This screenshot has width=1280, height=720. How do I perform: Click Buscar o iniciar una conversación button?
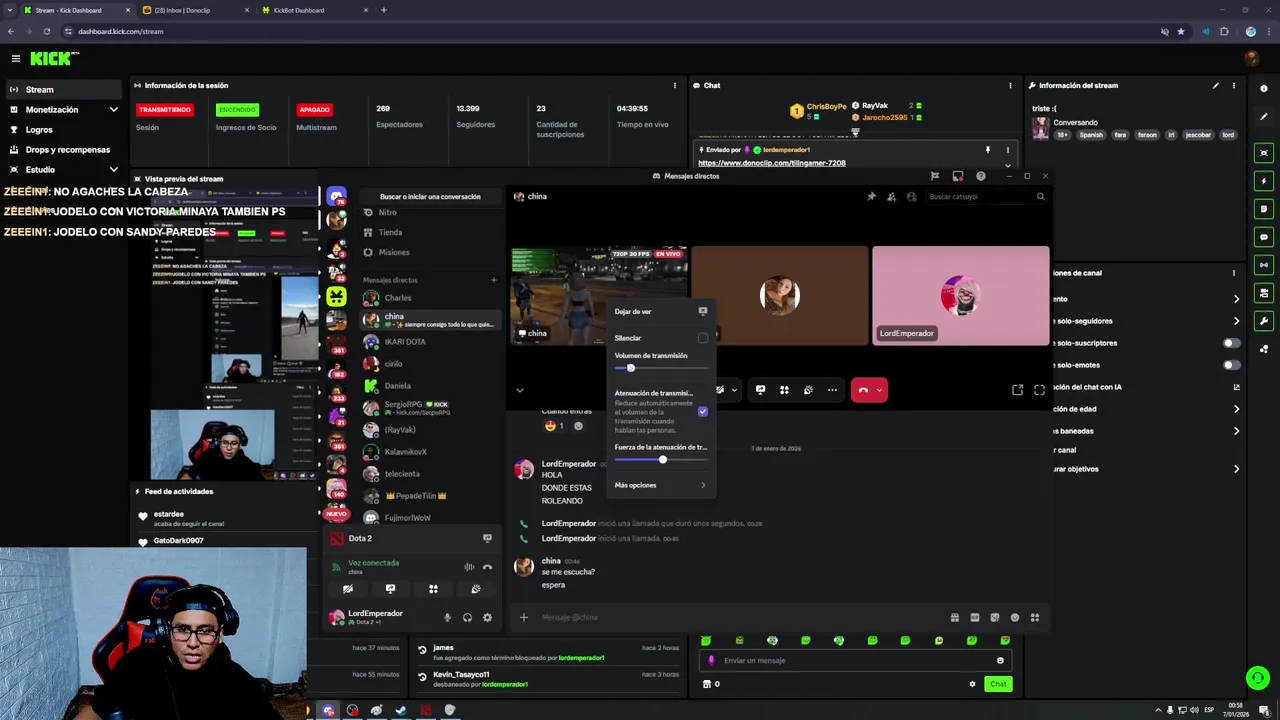pyautogui.click(x=430, y=197)
